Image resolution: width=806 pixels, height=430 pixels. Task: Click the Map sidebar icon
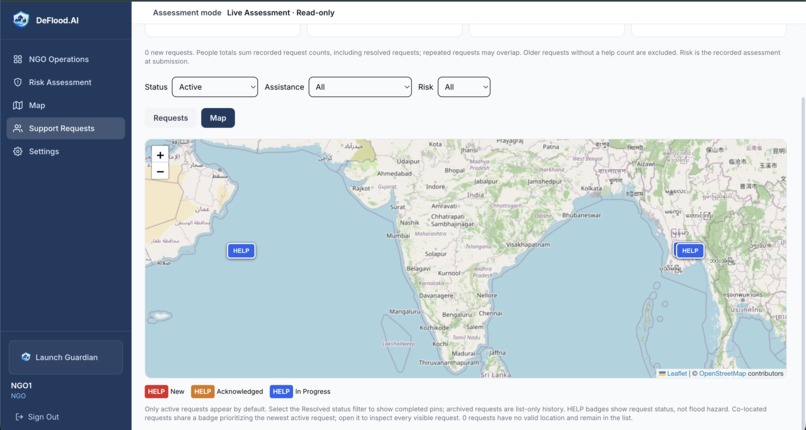point(17,105)
